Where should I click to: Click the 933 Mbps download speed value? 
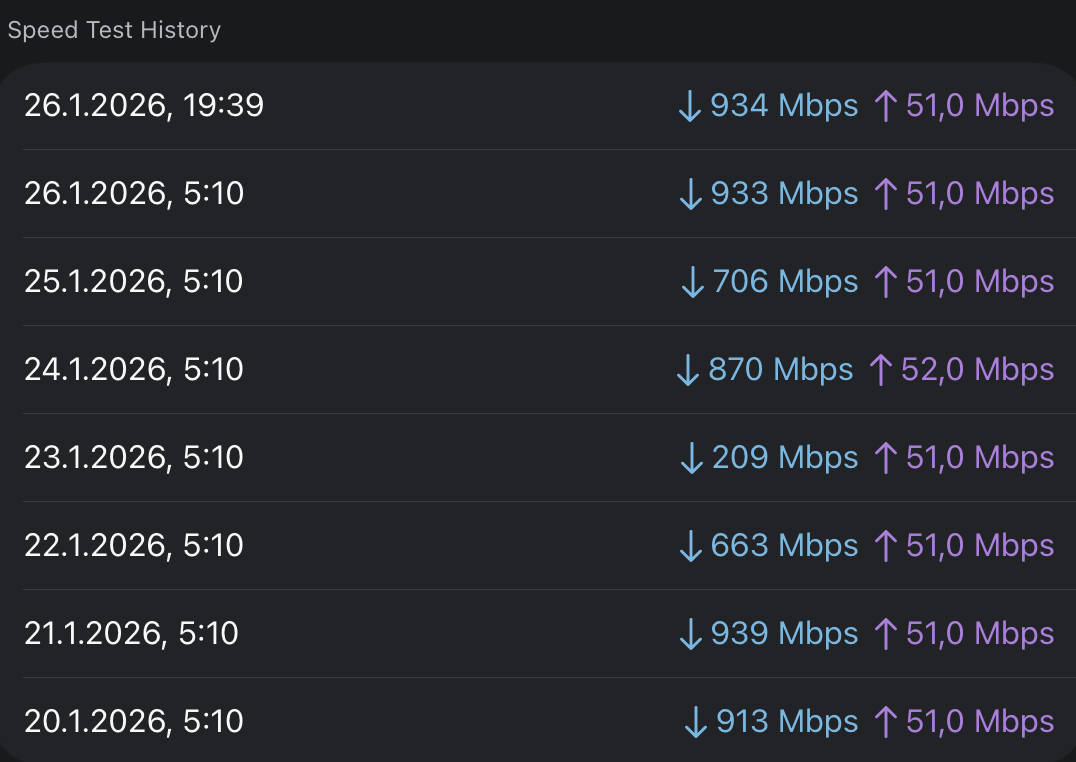click(784, 194)
